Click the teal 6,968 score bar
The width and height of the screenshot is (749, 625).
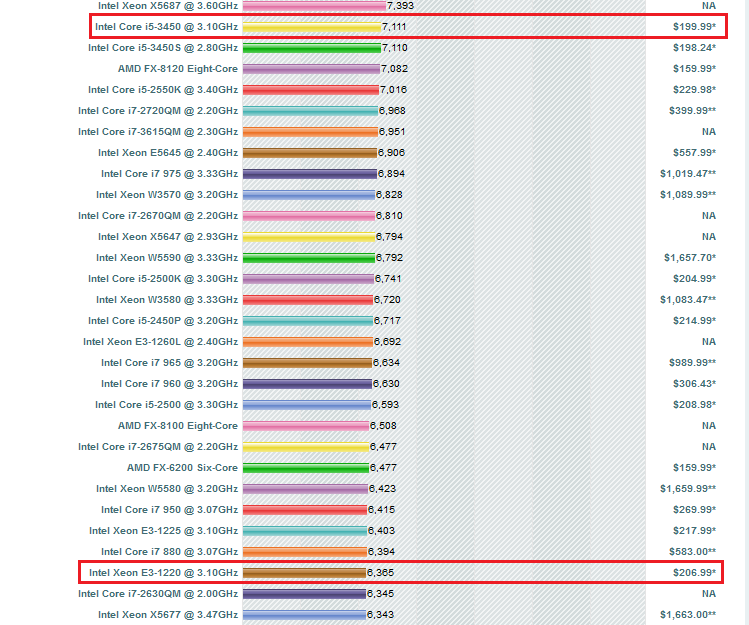(310, 111)
